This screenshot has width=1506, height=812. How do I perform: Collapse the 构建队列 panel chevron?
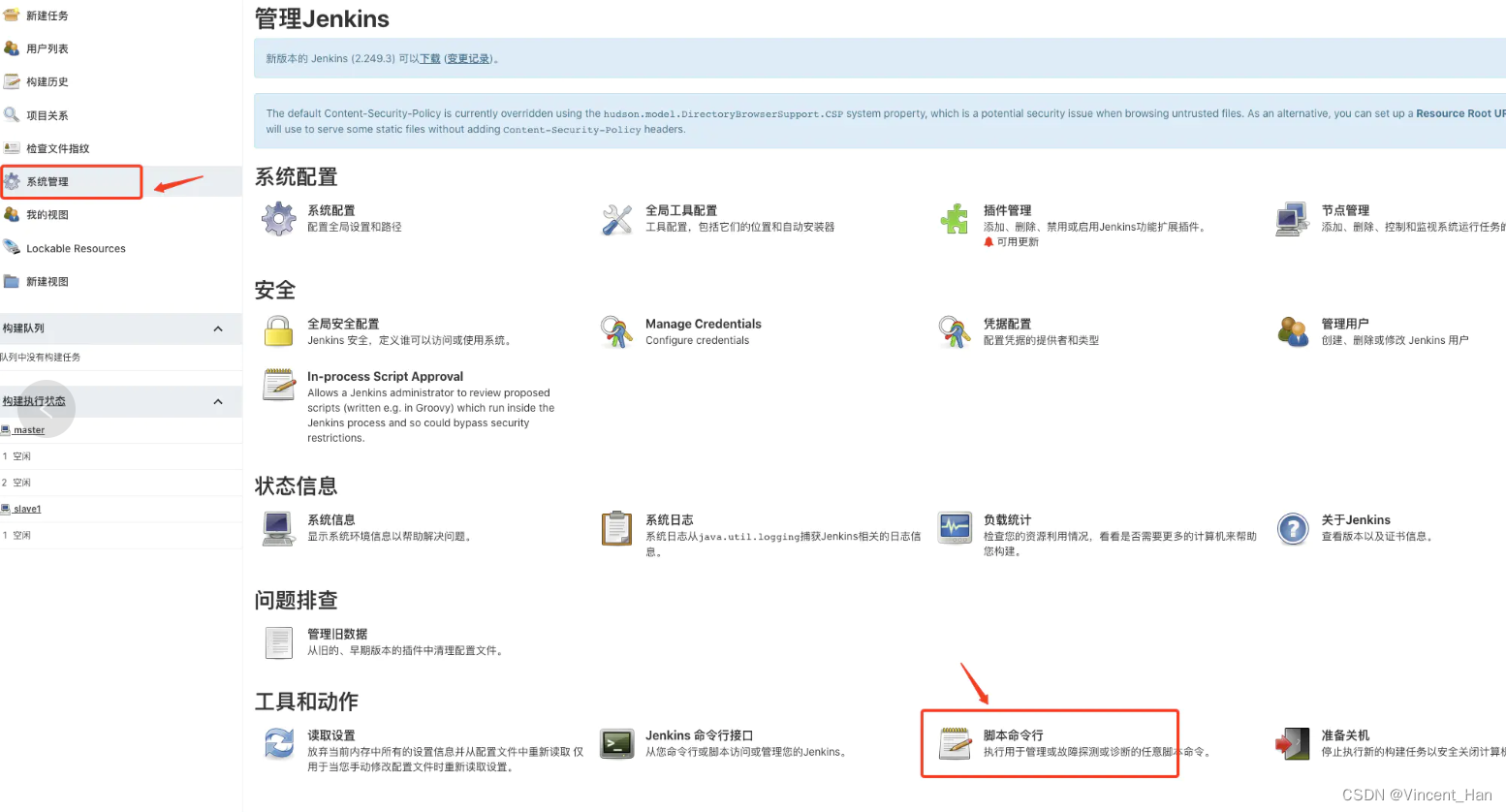[218, 328]
